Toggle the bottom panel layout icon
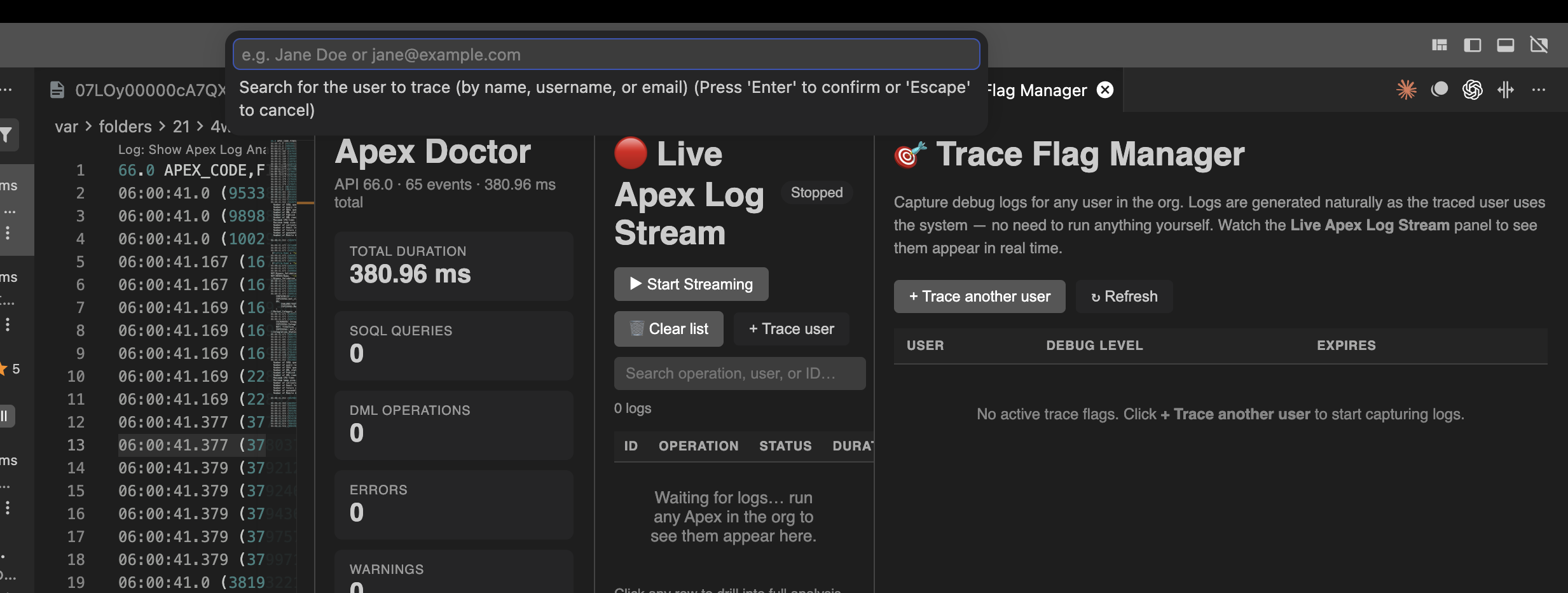The width and height of the screenshot is (1568, 593). (x=1506, y=45)
